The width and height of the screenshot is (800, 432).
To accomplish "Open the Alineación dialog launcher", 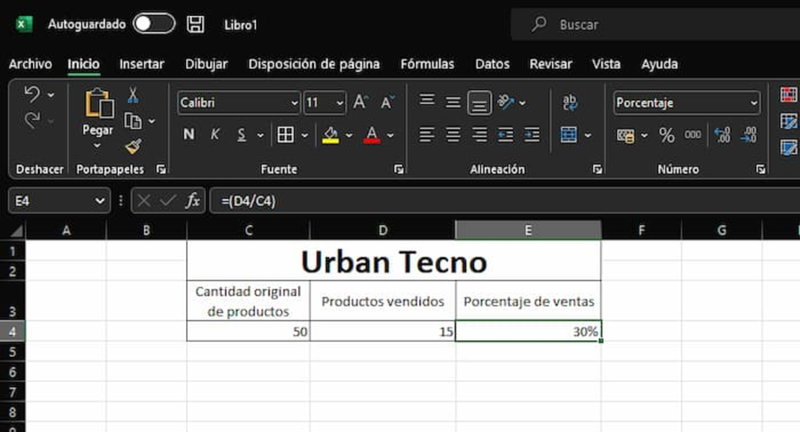I will 597,169.
